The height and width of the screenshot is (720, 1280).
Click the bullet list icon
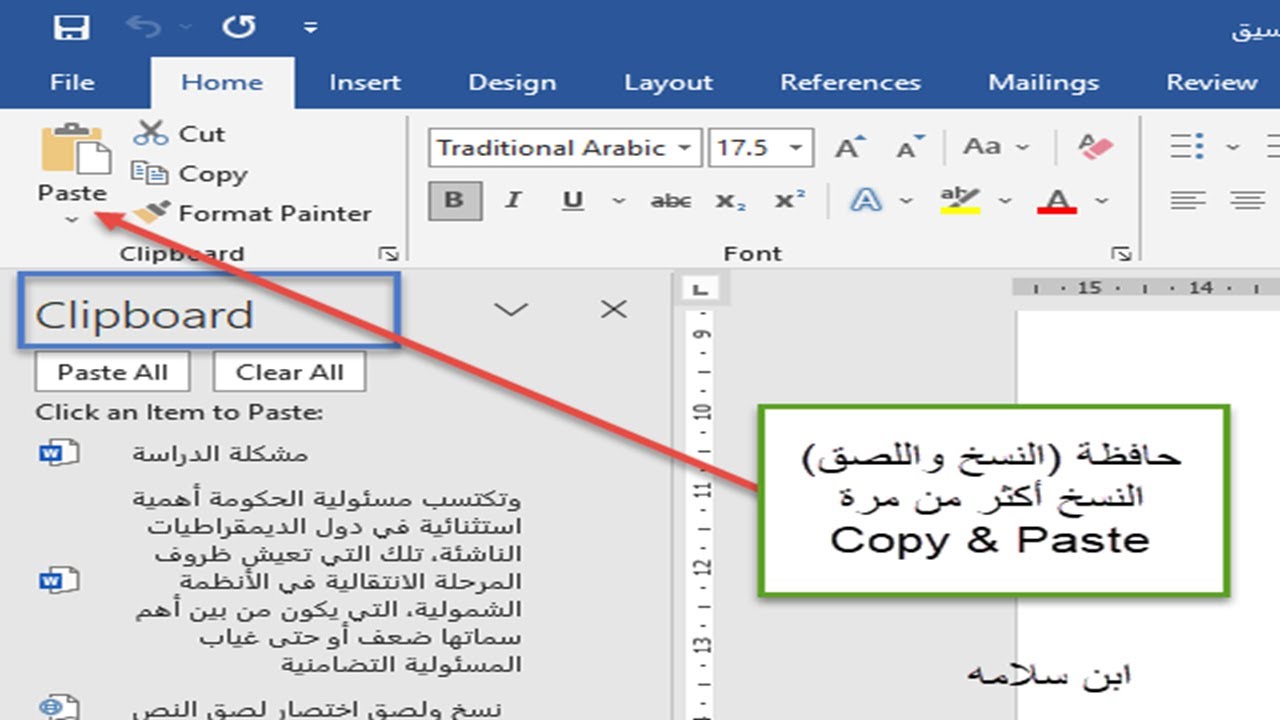click(1188, 148)
